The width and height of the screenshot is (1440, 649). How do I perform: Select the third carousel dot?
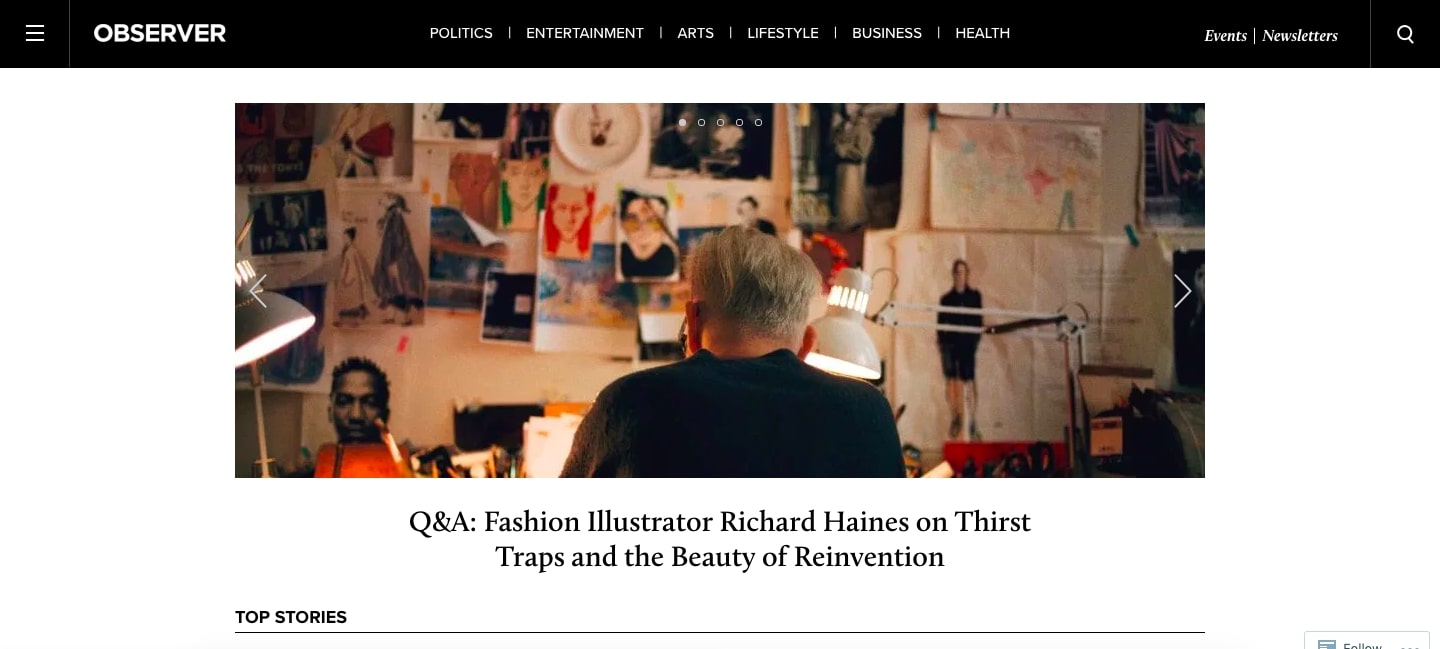(x=720, y=122)
